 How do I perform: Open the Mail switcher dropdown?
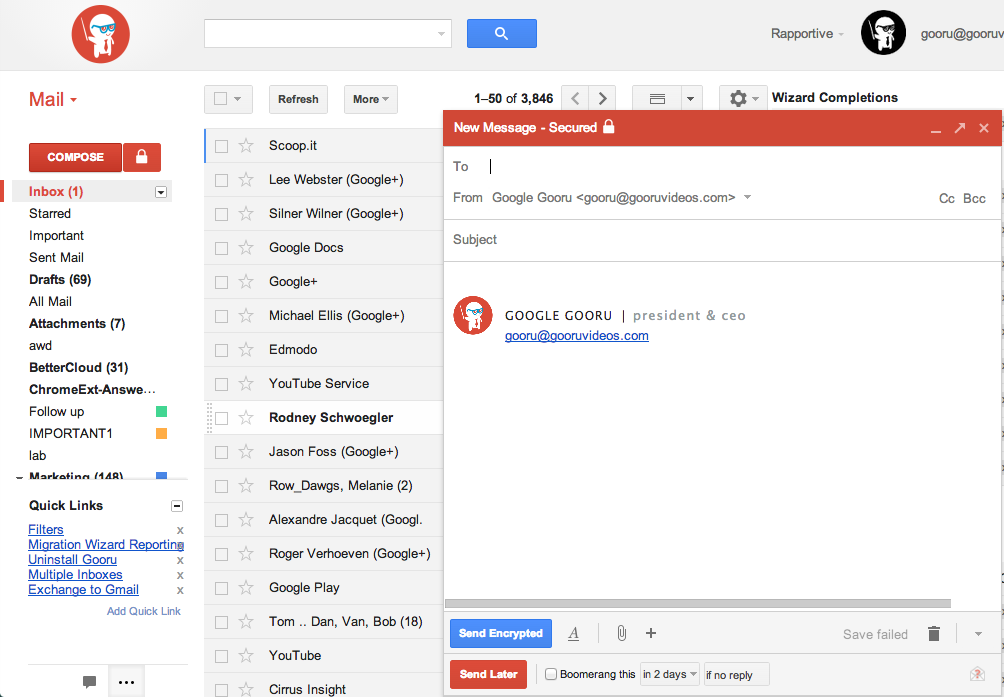point(53,99)
